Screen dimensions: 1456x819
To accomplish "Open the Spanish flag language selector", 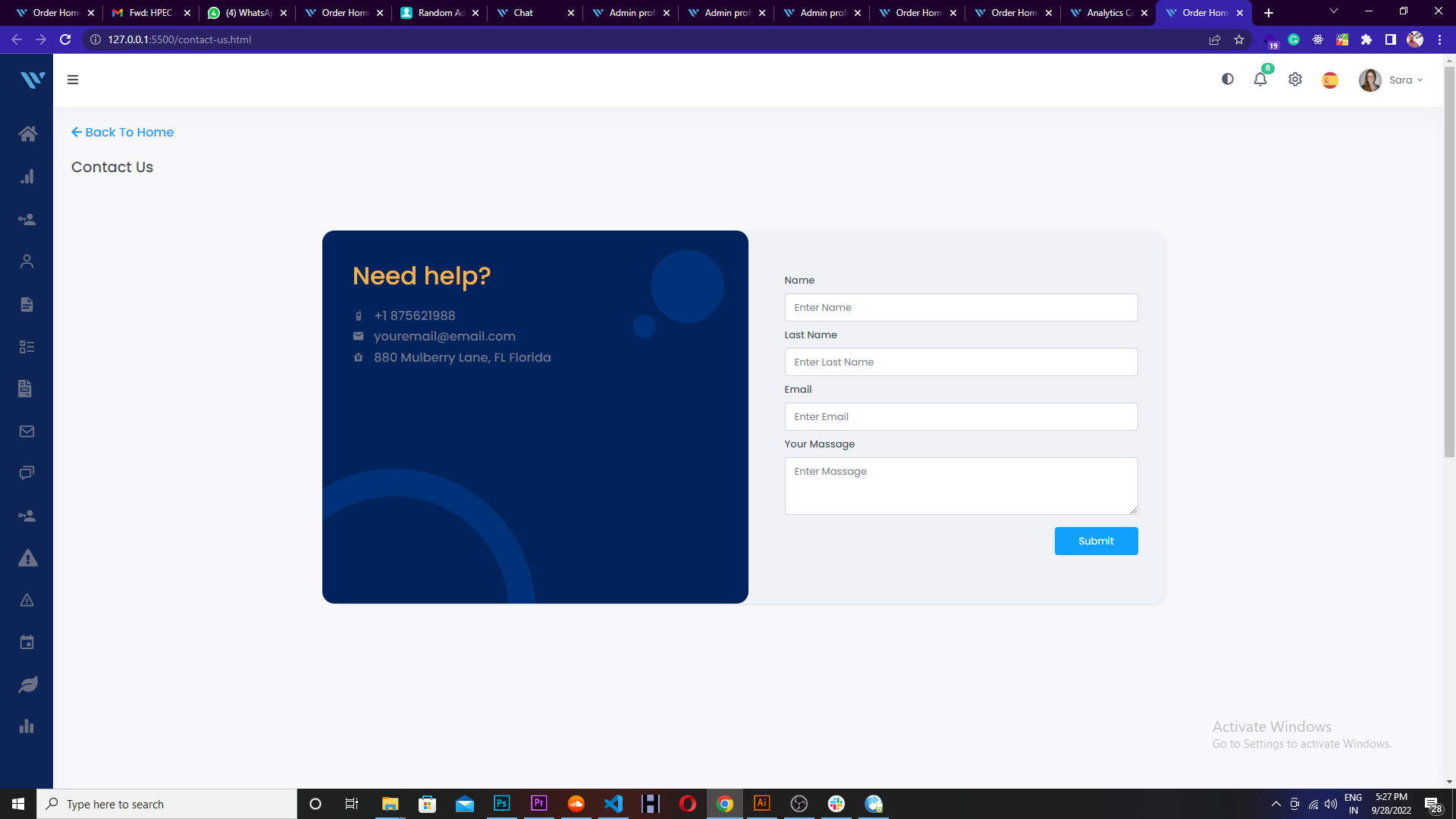I will point(1330,80).
